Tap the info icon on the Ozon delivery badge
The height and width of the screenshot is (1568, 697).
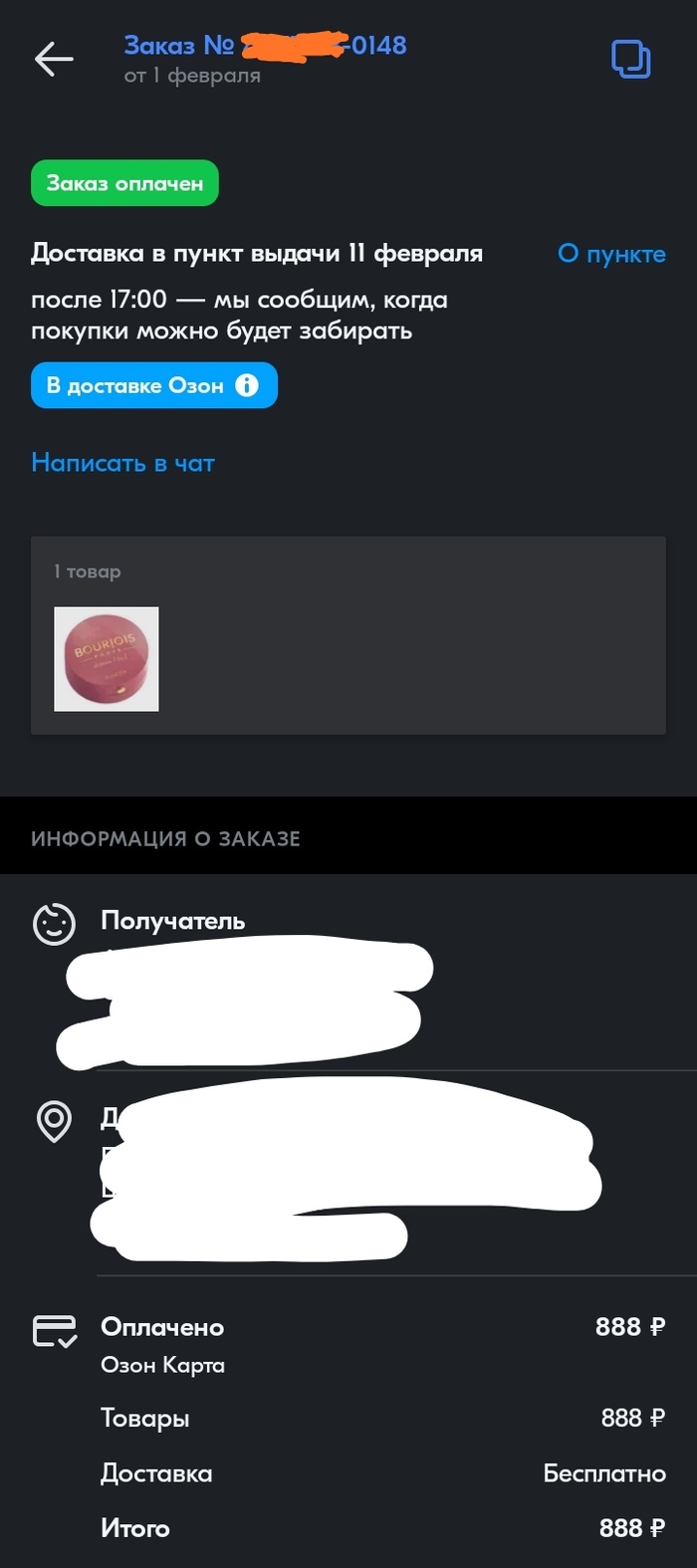coord(246,385)
